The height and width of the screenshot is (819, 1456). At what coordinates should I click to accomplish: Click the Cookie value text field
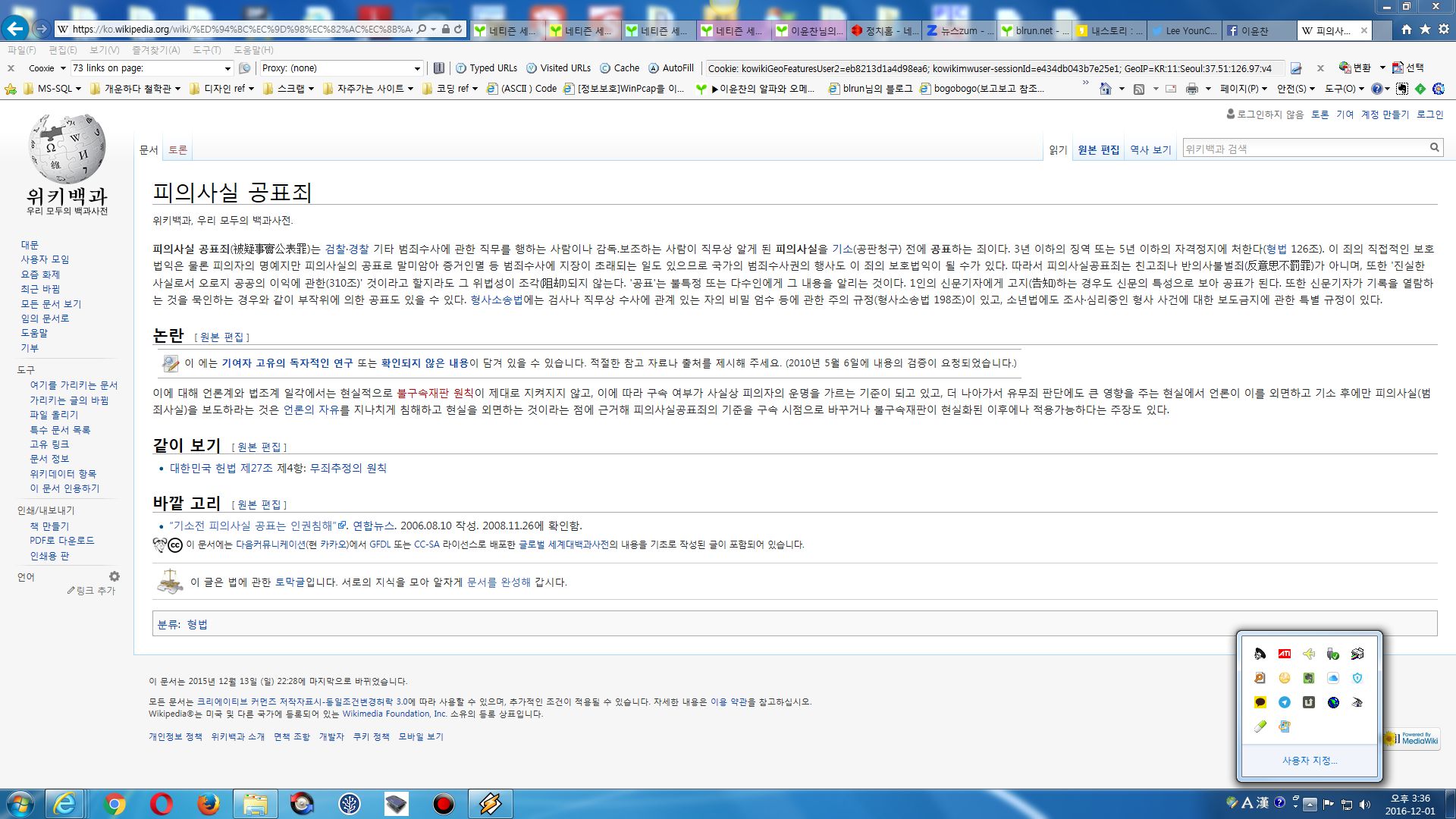tap(993, 68)
